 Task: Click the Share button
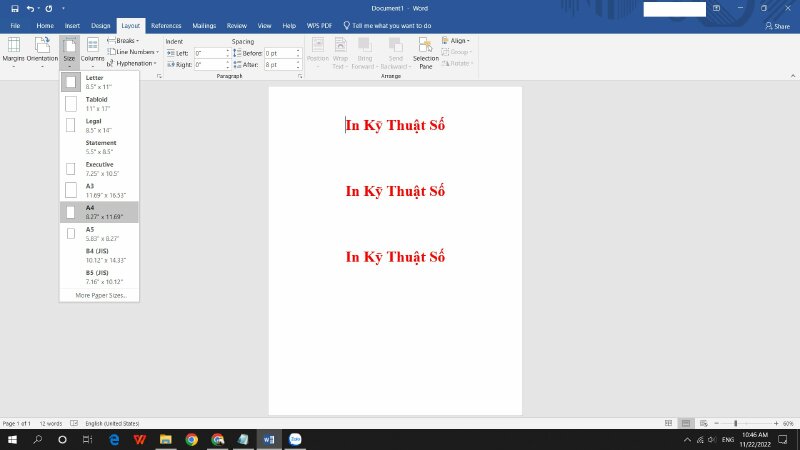point(776,25)
